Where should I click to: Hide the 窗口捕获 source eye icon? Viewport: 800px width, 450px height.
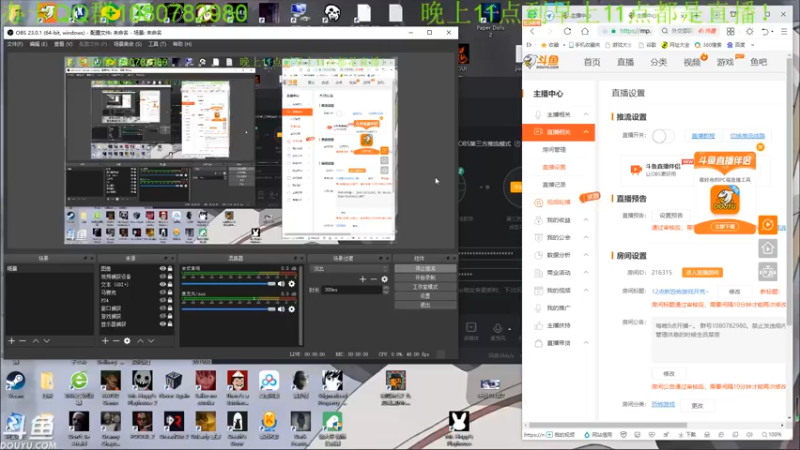163,308
